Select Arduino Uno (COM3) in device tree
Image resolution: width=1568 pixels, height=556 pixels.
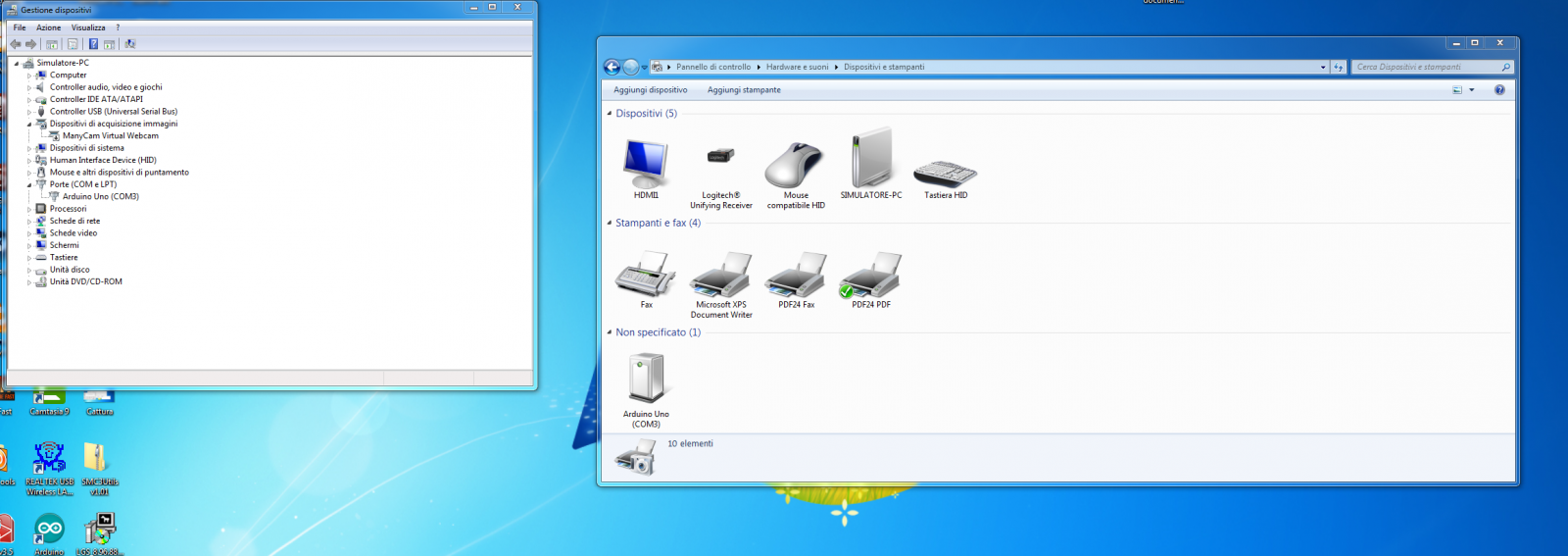[101, 197]
